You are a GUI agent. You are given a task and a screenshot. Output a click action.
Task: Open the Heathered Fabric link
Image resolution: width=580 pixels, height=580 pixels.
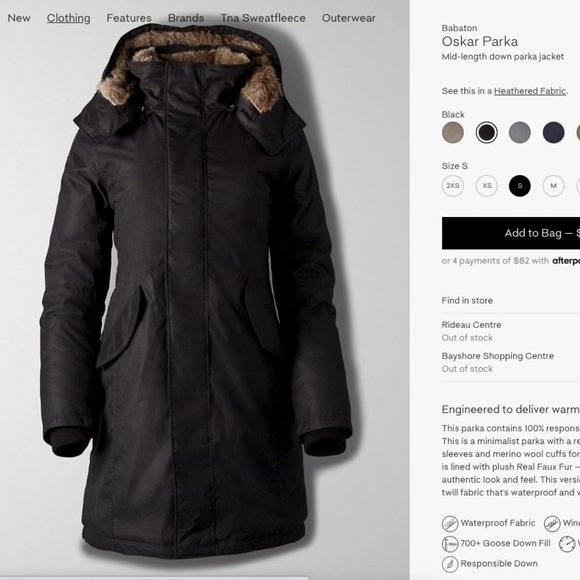point(530,91)
